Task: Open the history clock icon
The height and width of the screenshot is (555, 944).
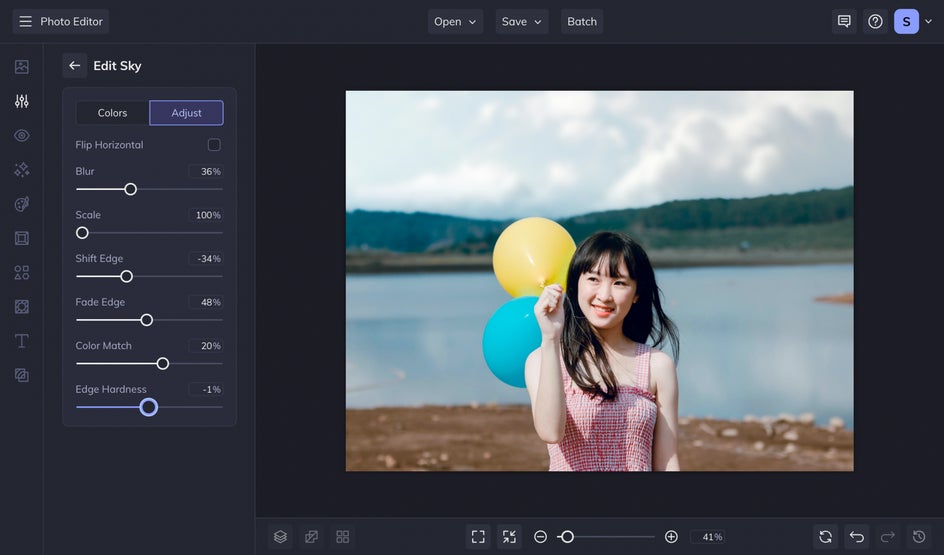Action: 919,536
